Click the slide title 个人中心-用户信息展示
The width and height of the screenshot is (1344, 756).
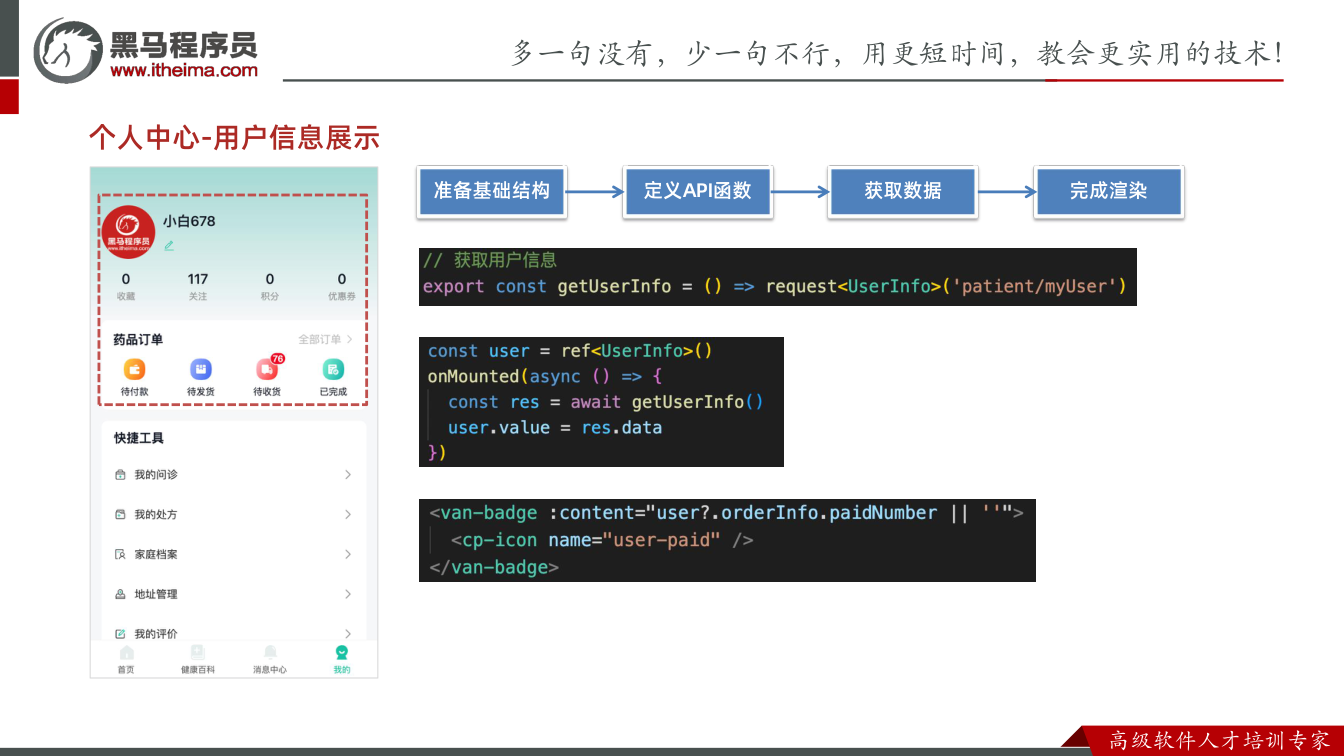(x=234, y=137)
